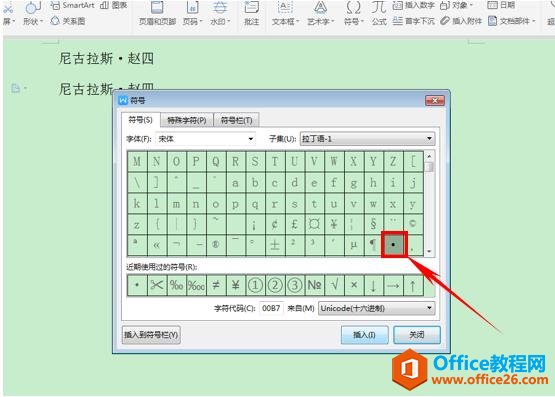This screenshot has width=555, height=397.
Task: Select the letter k in symbol grid
Action: tap(137, 203)
